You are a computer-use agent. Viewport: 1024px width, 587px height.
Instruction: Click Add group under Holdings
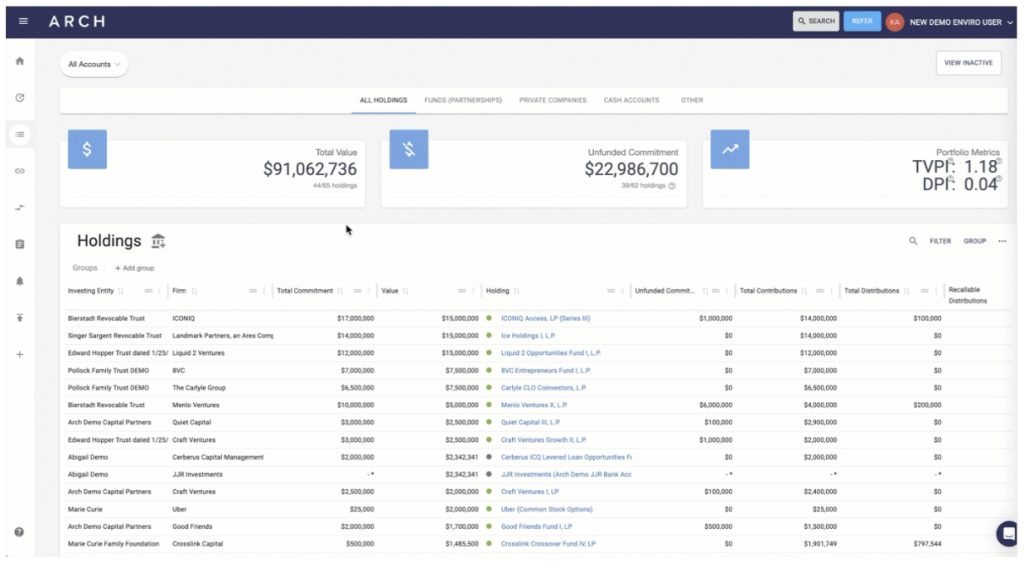134,267
